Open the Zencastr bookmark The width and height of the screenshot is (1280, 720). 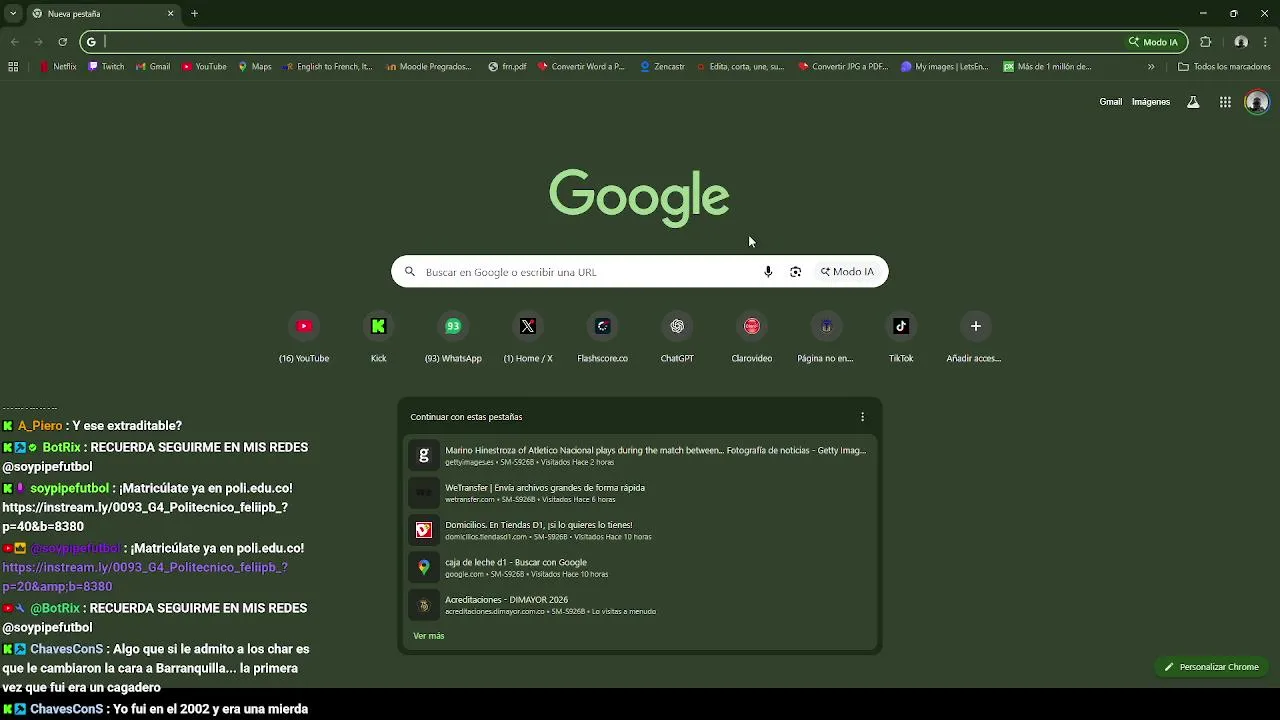point(663,67)
